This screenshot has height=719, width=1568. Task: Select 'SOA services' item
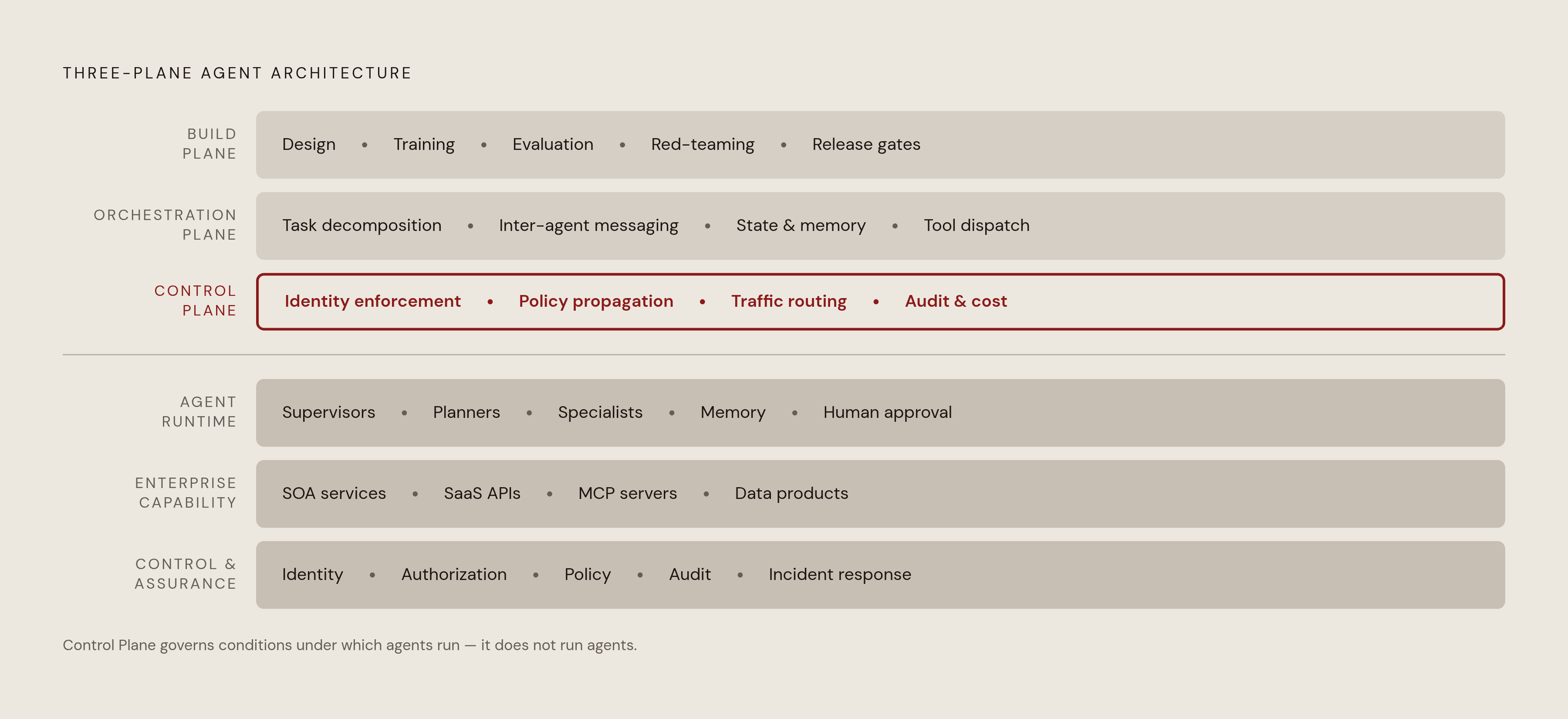pos(334,493)
